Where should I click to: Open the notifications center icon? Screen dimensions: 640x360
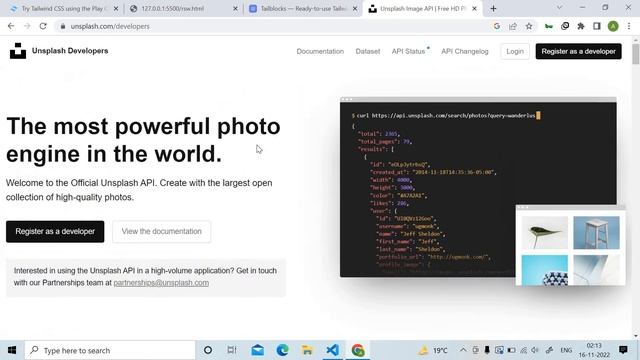[x=623, y=350]
